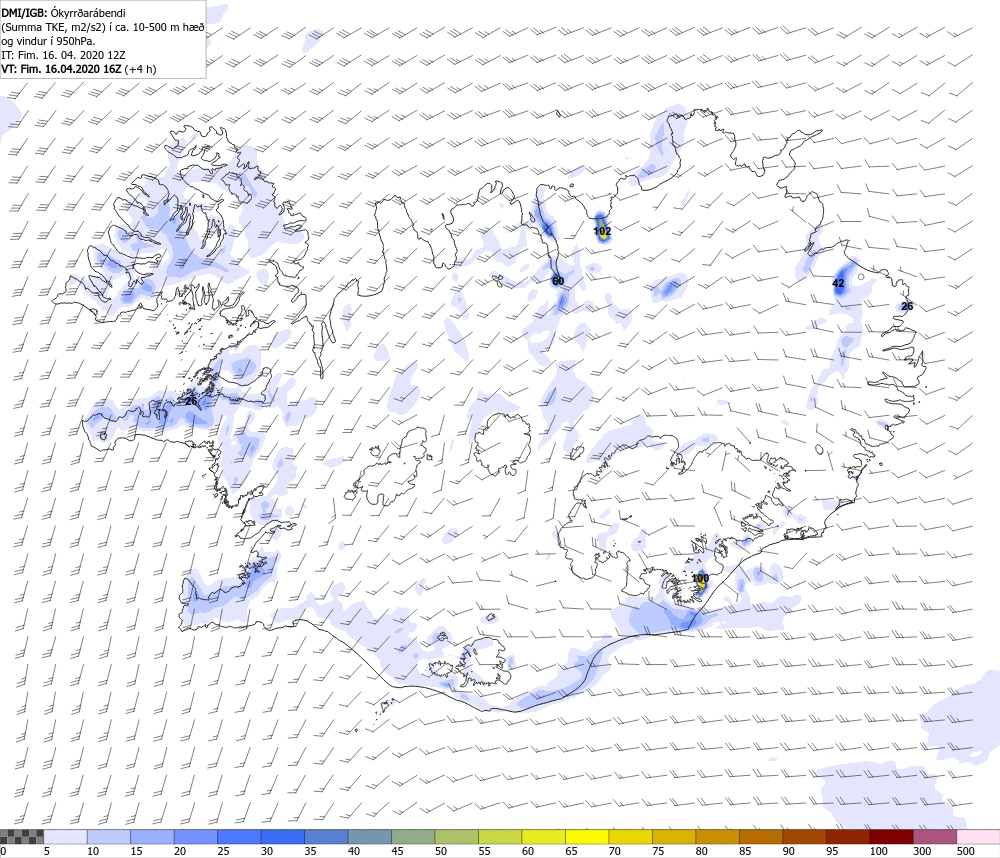Click the 100 TKE value label
Screen dimensions: 1000x858
[x=700, y=578]
